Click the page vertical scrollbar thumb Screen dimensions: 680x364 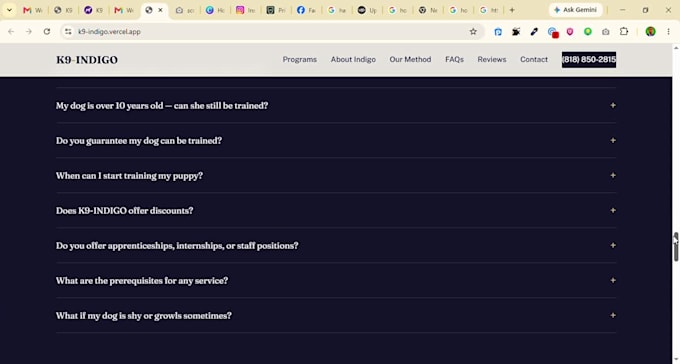pyautogui.click(x=676, y=246)
